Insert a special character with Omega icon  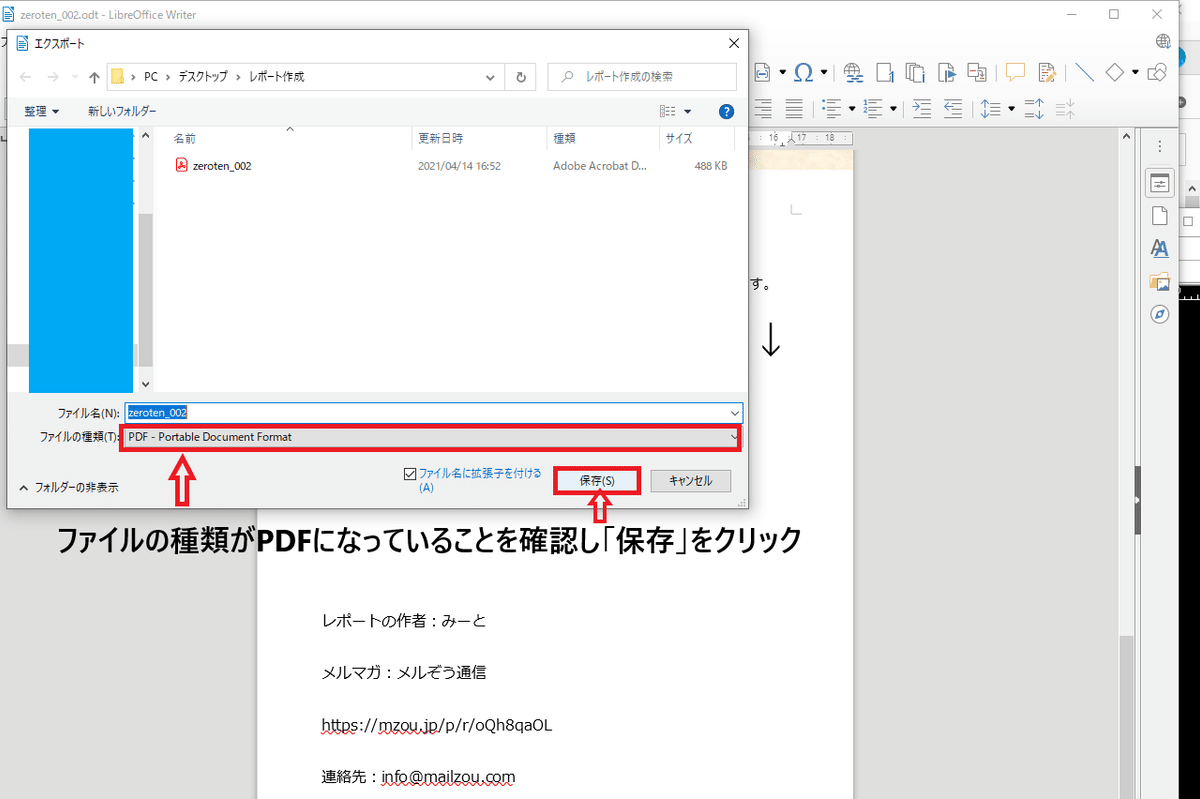pos(804,72)
